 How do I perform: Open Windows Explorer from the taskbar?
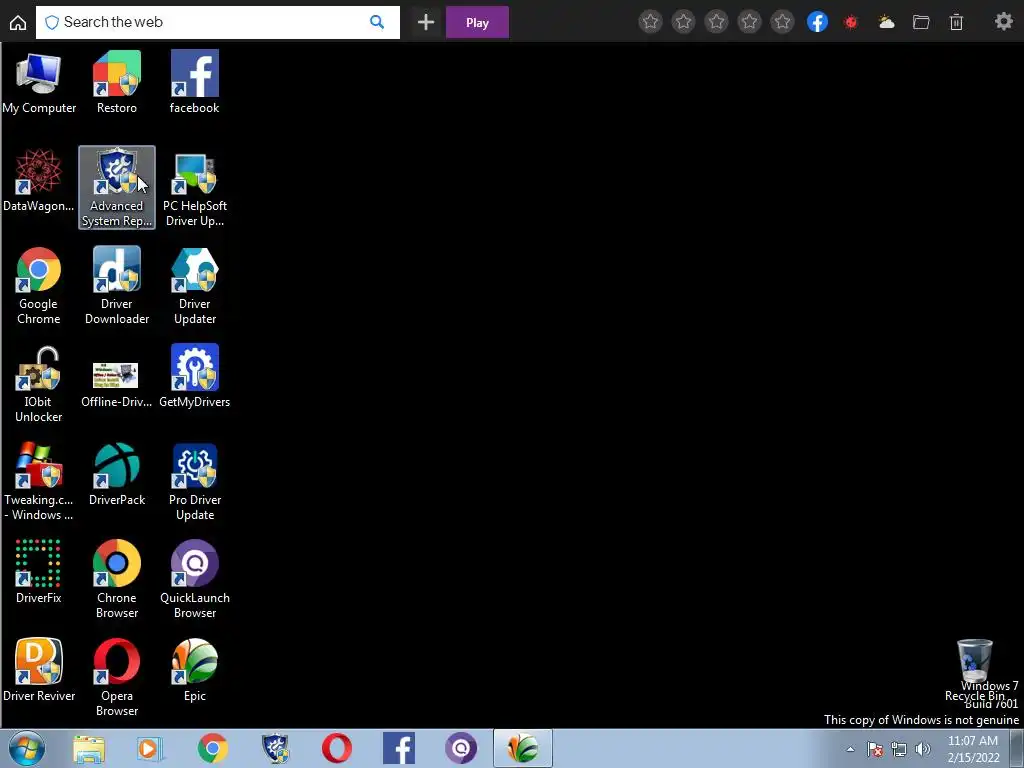click(x=89, y=749)
